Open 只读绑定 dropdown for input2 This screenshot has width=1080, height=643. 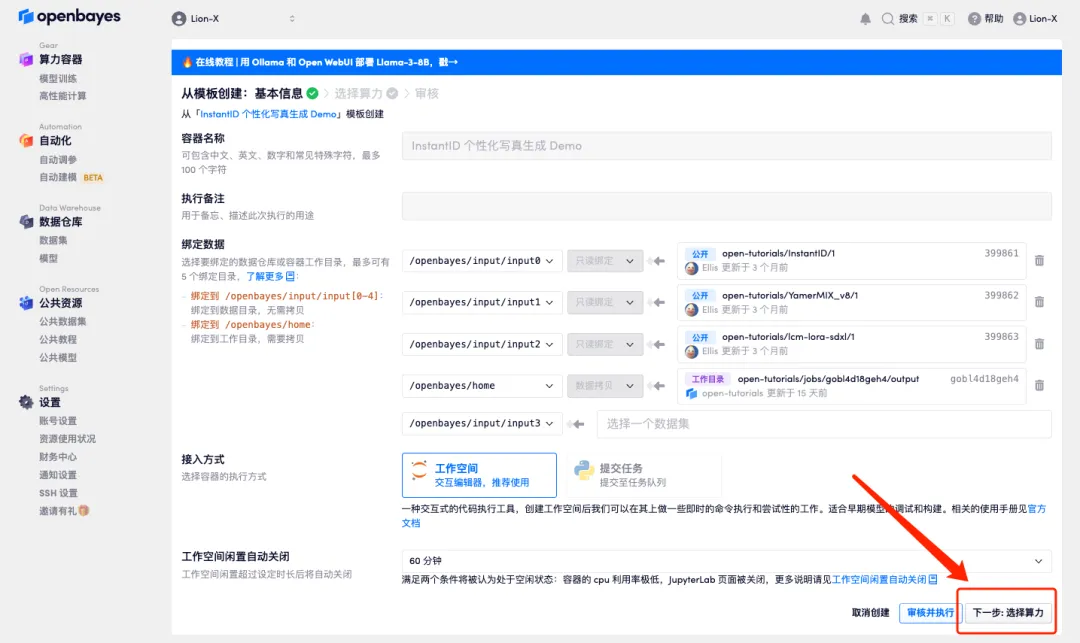click(x=605, y=344)
